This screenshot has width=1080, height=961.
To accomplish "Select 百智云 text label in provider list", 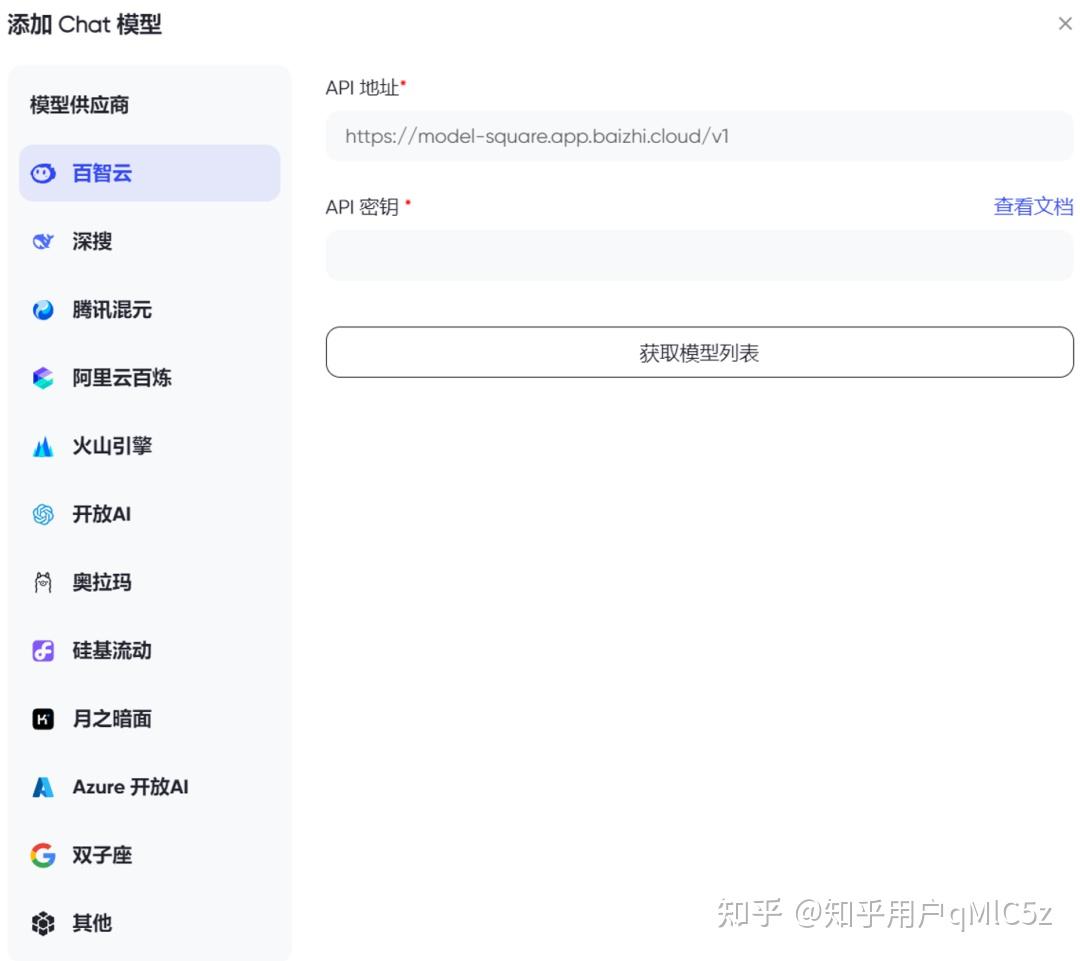I will click(x=102, y=174).
